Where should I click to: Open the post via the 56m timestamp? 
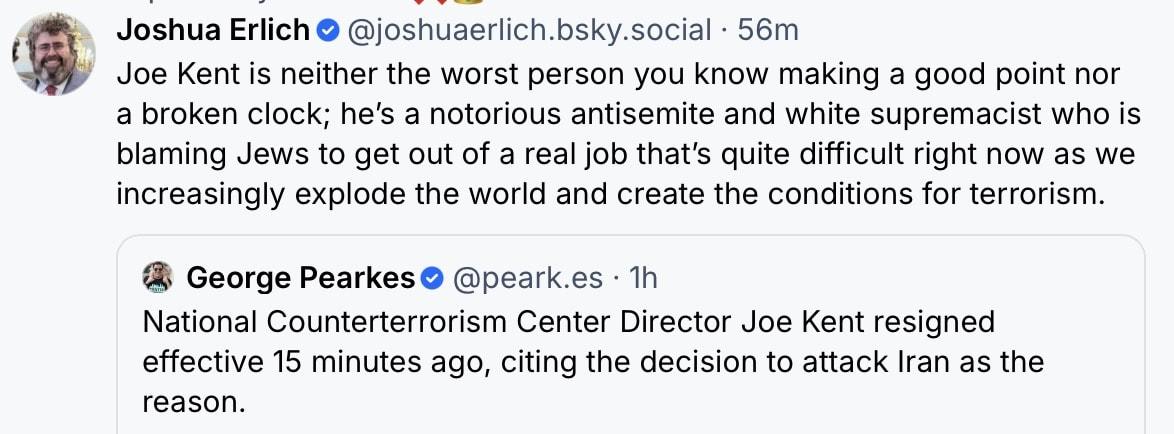point(768,31)
